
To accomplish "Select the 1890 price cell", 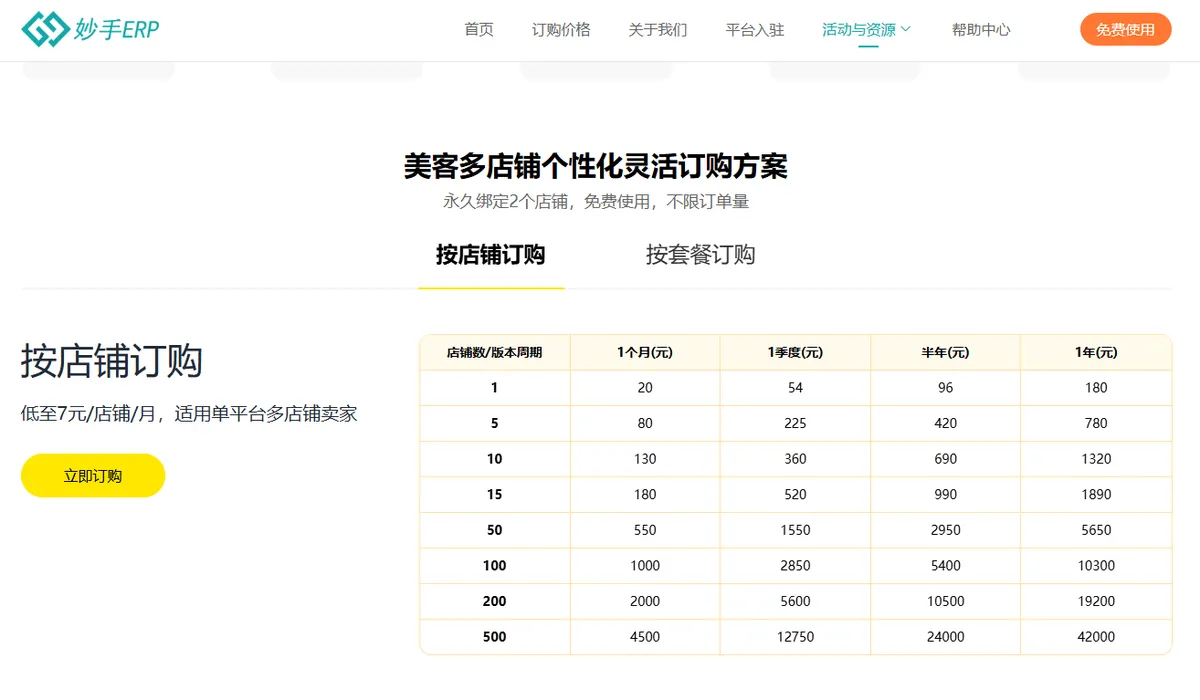I will pos(1096,494).
